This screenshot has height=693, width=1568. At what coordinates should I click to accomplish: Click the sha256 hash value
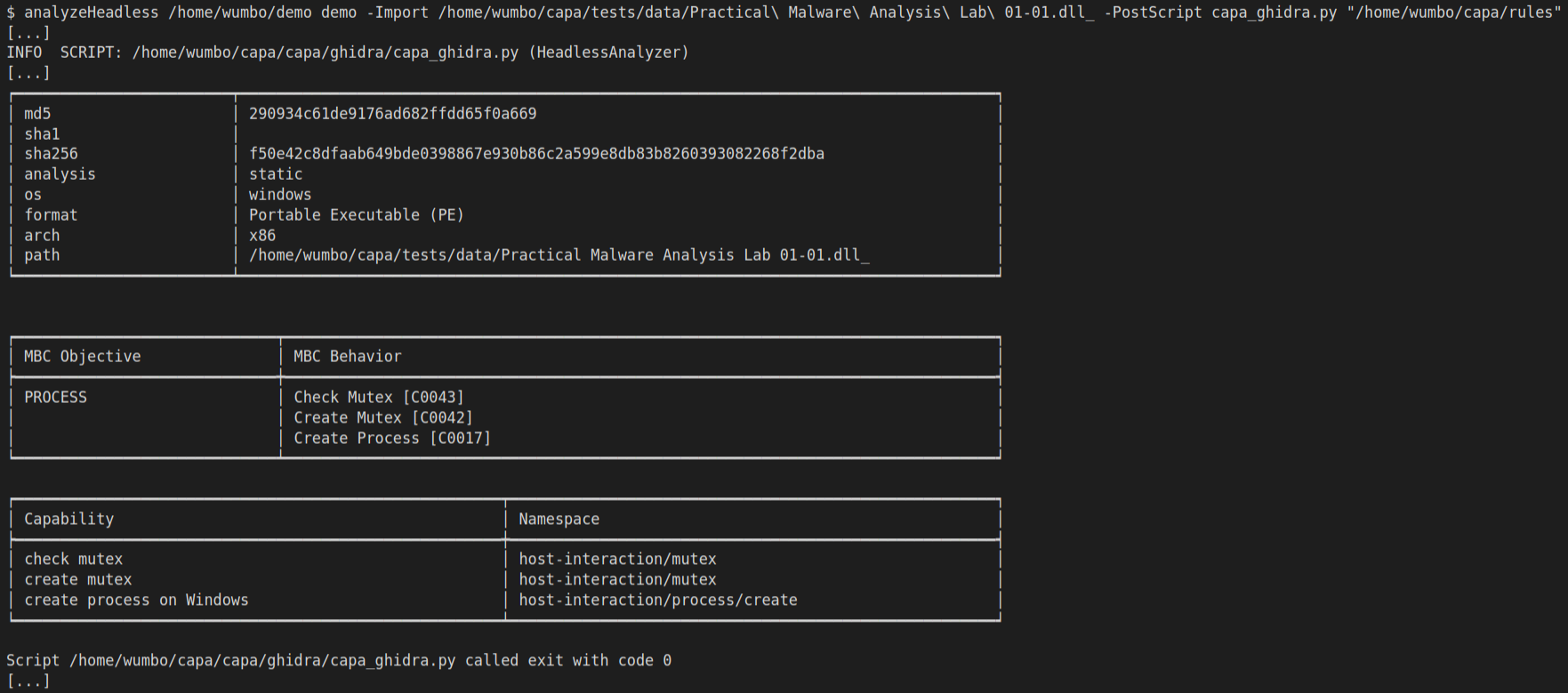point(536,154)
